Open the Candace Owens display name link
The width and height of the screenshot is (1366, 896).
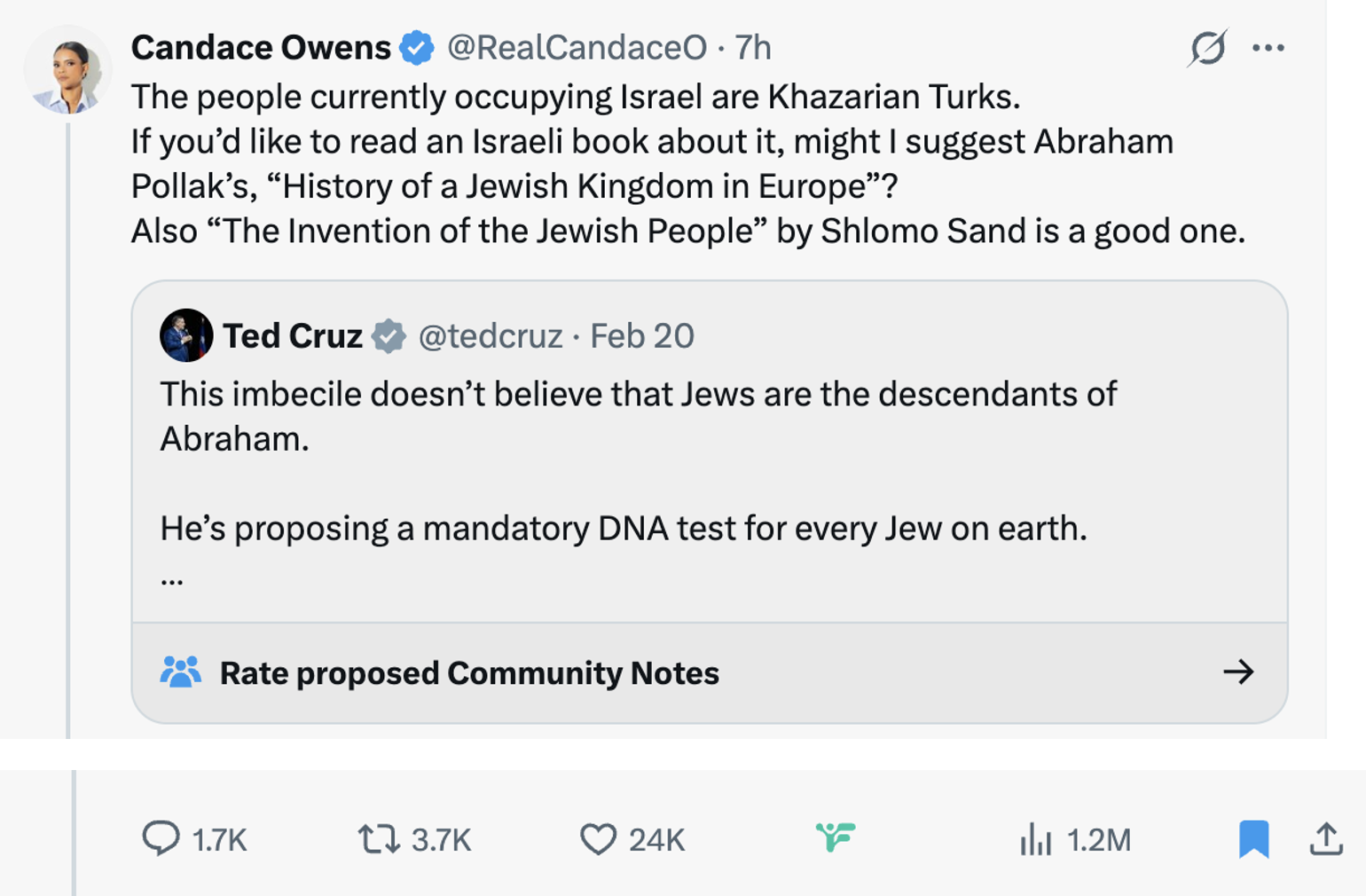point(261,48)
